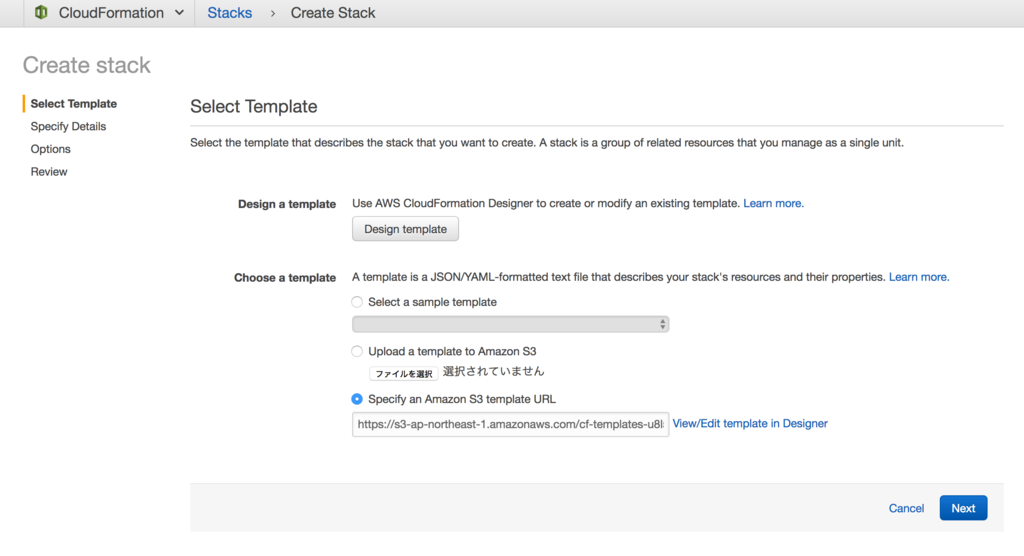Viewport: 1024px width, 556px height.
Task: Click the Design template button
Action: click(x=405, y=229)
